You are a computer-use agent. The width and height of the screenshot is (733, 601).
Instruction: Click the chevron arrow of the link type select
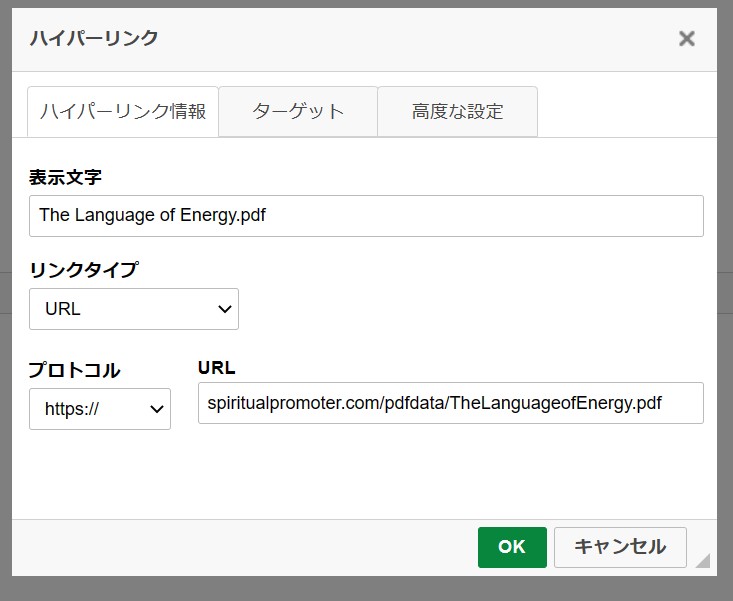(x=225, y=309)
